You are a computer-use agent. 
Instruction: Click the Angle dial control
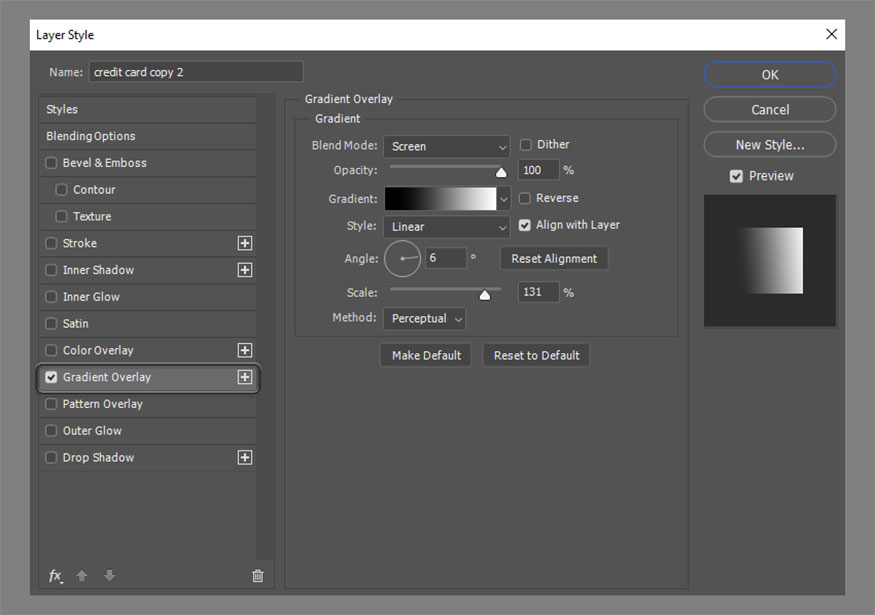point(402,258)
